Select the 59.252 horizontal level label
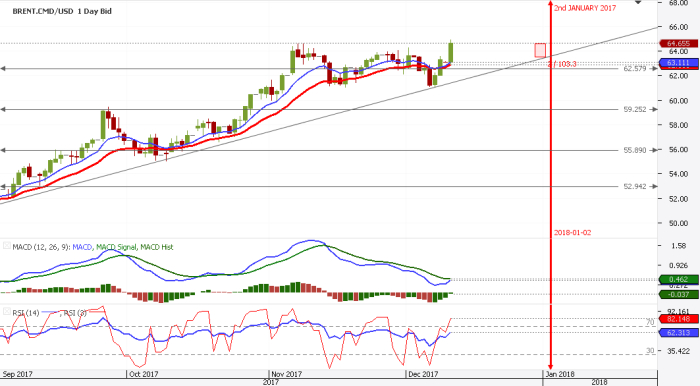Image resolution: width=700 pixels, height=386 pixels. (635, 109)
